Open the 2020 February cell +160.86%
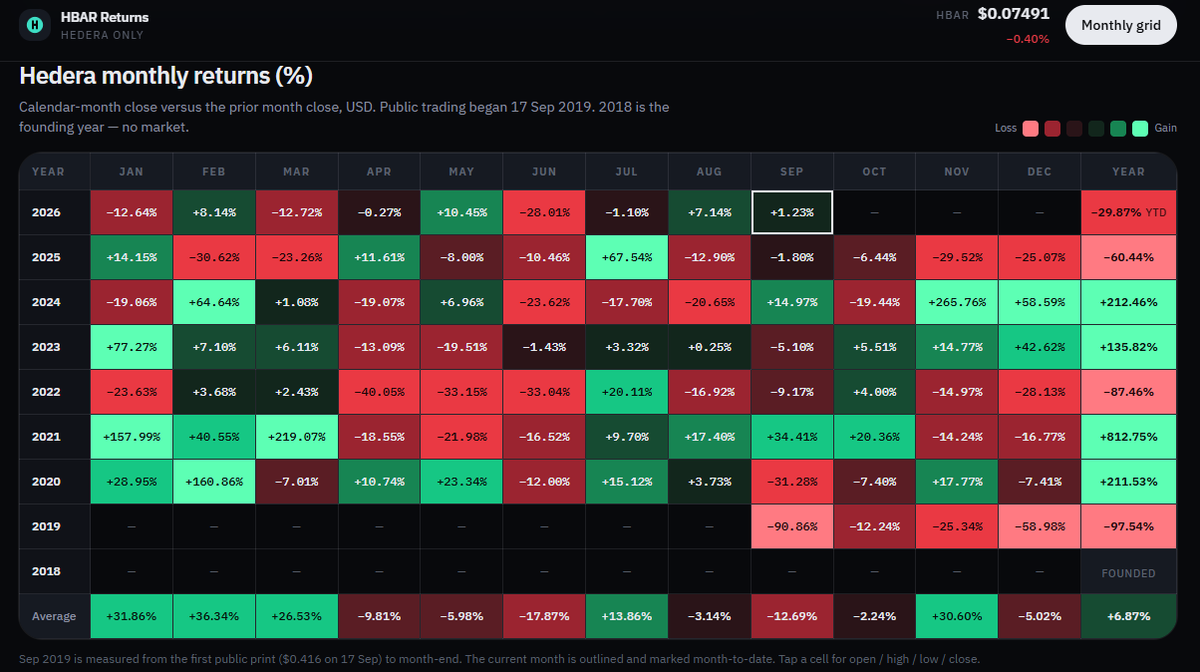 coord(214,482)
